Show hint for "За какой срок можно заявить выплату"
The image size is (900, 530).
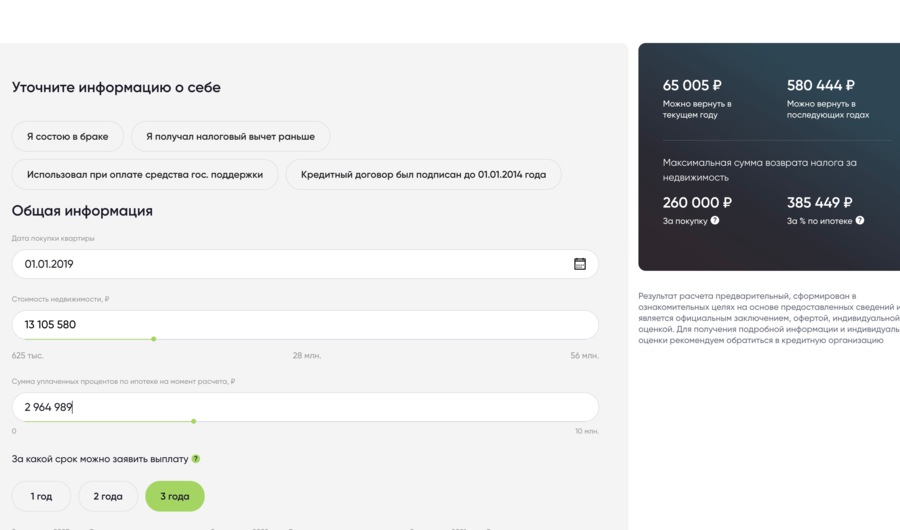pyautogui.click(x=196, y=459)
